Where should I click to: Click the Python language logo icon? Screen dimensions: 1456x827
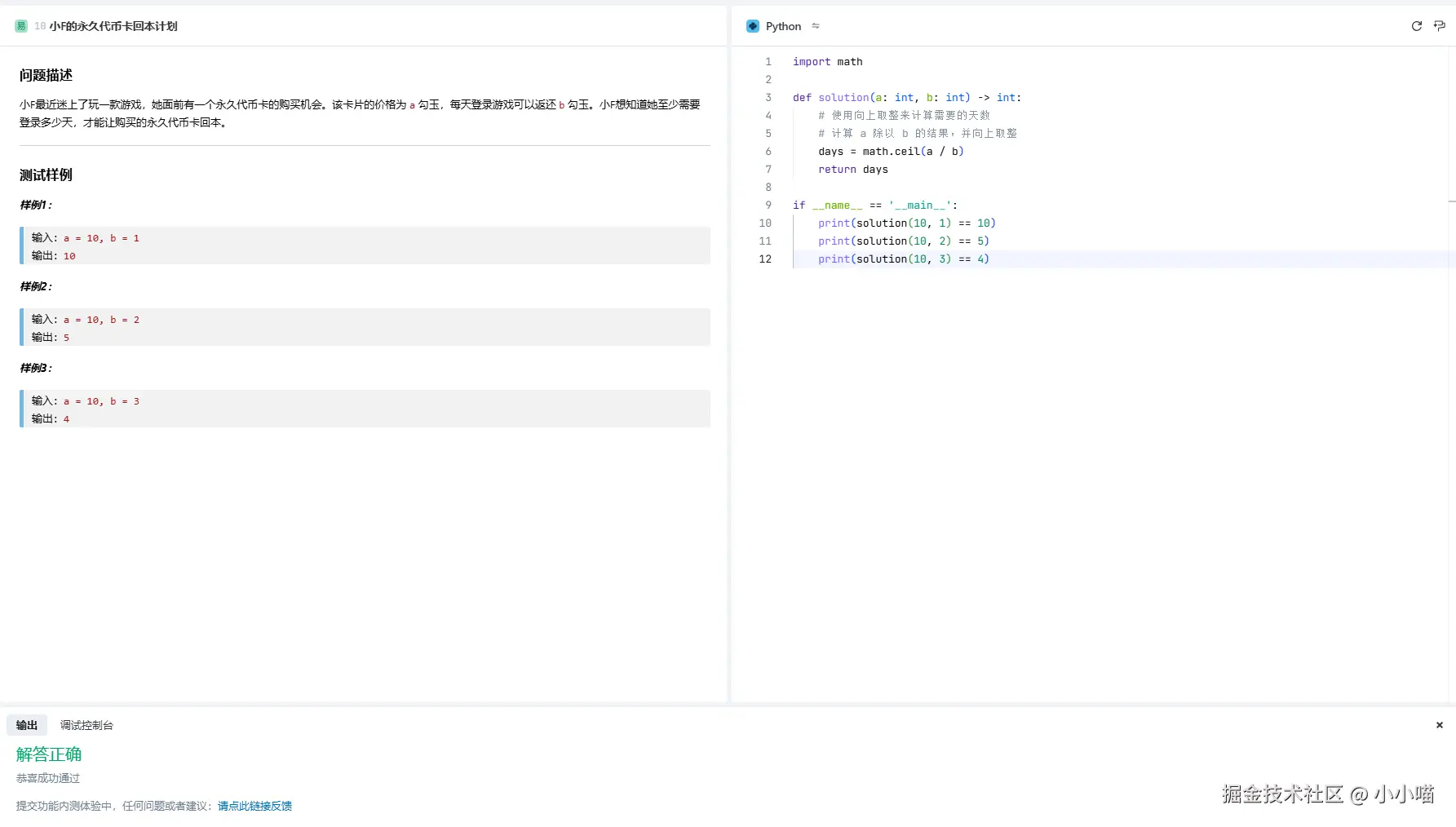click(x=752, y=26)
